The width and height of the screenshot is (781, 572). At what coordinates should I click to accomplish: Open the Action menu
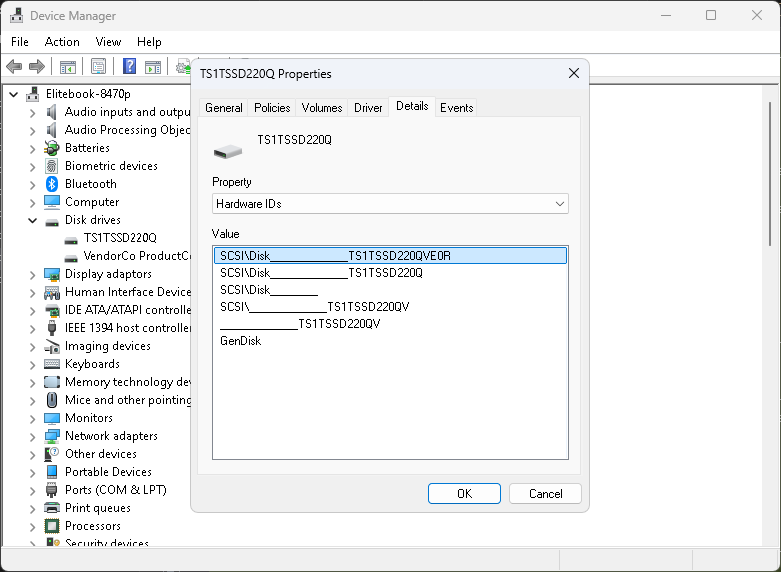[62, 42]
